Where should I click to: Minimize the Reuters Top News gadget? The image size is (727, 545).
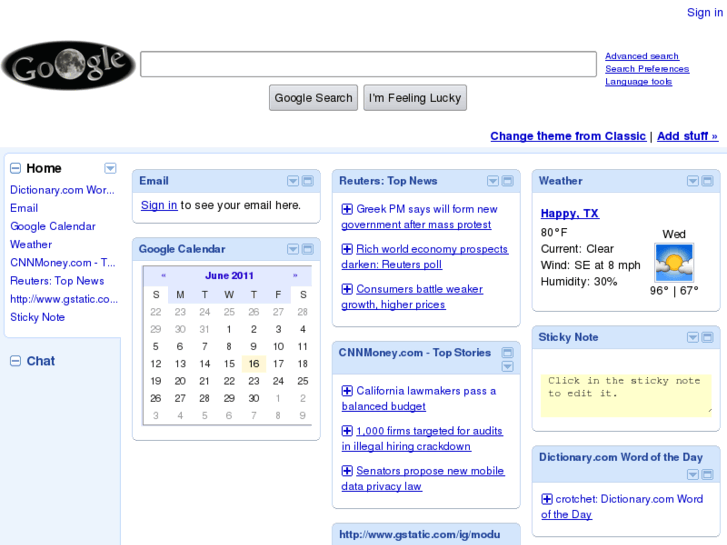[x=508, y=181]
